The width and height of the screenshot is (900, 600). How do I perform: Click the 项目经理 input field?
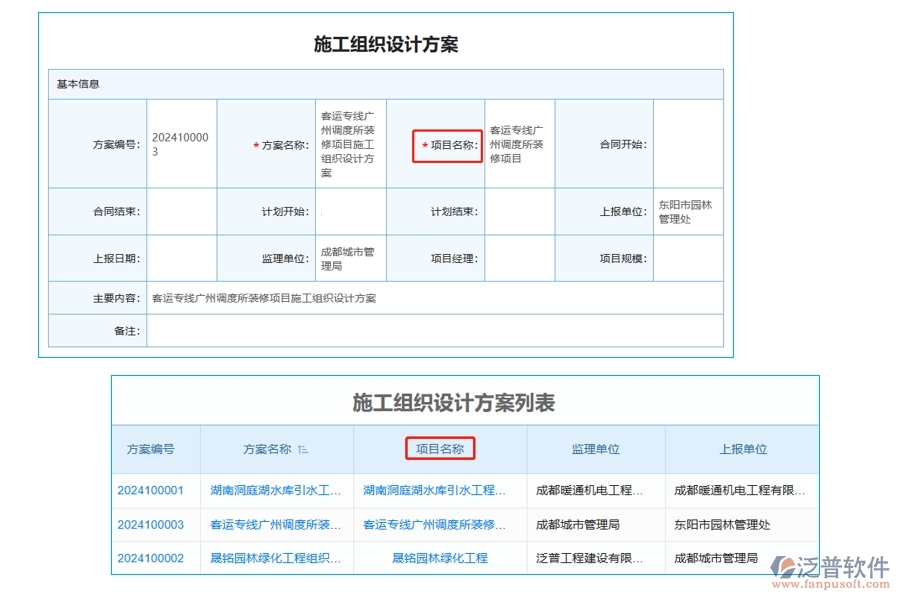(x=520, y=257)
